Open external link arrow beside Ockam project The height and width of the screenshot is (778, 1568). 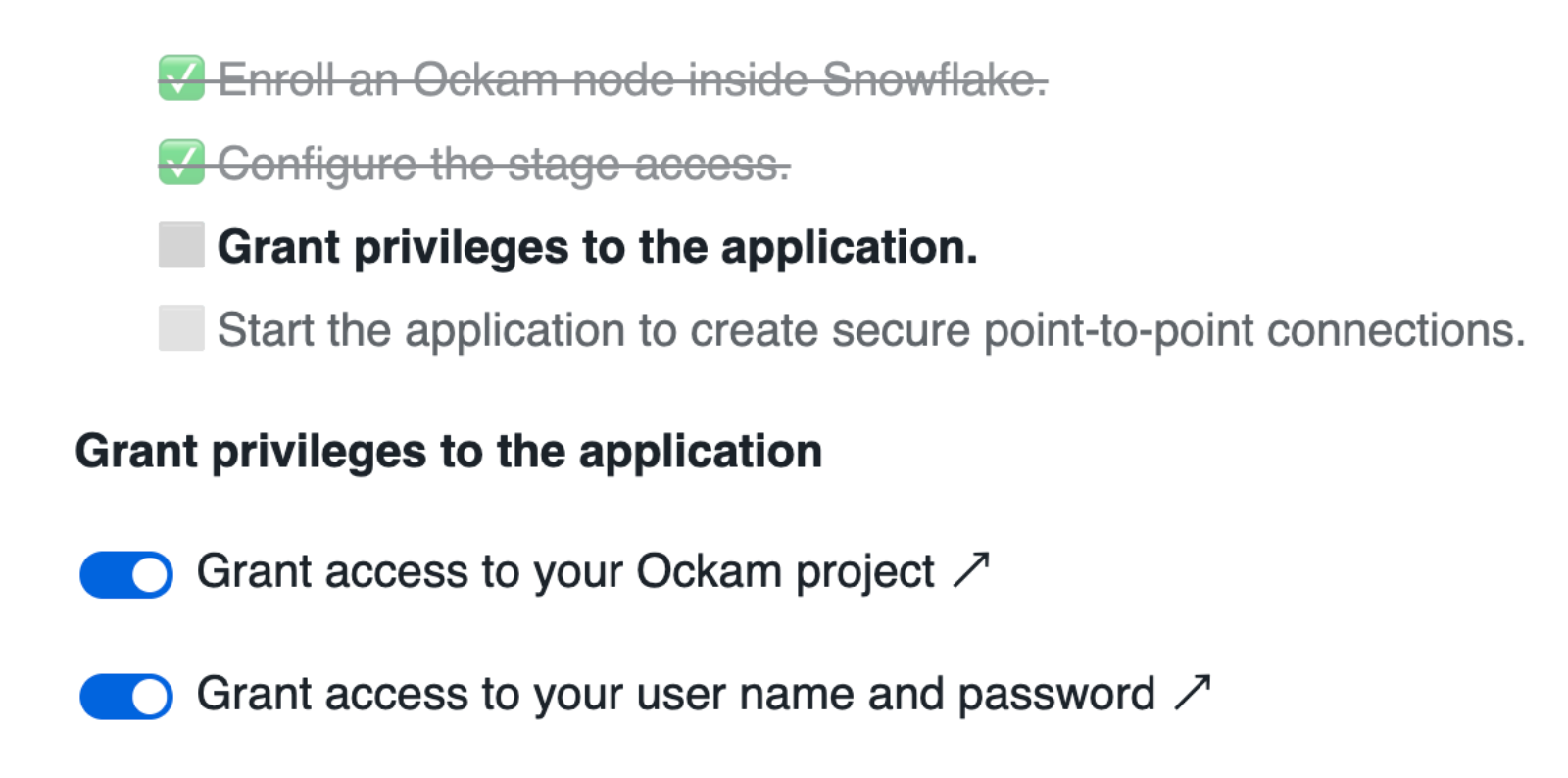971,570
